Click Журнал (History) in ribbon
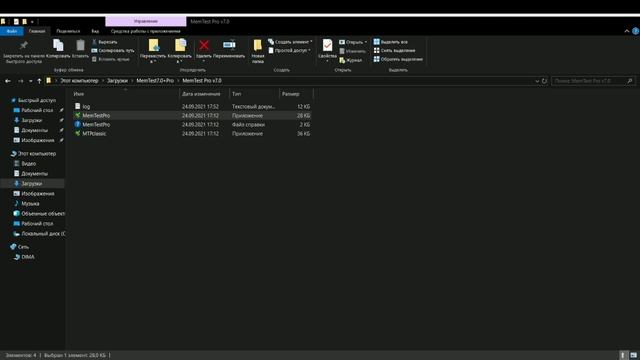The image size is (640, 360). (351, 60)
